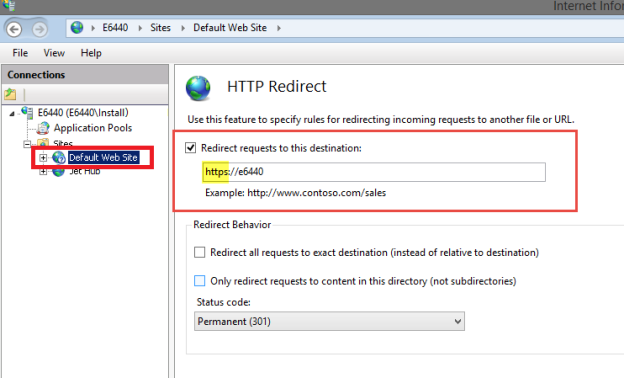Viewport: 624px width, 378px height.
Task: Click the Redirect Behavior group label
Action: tap(232, 224)
